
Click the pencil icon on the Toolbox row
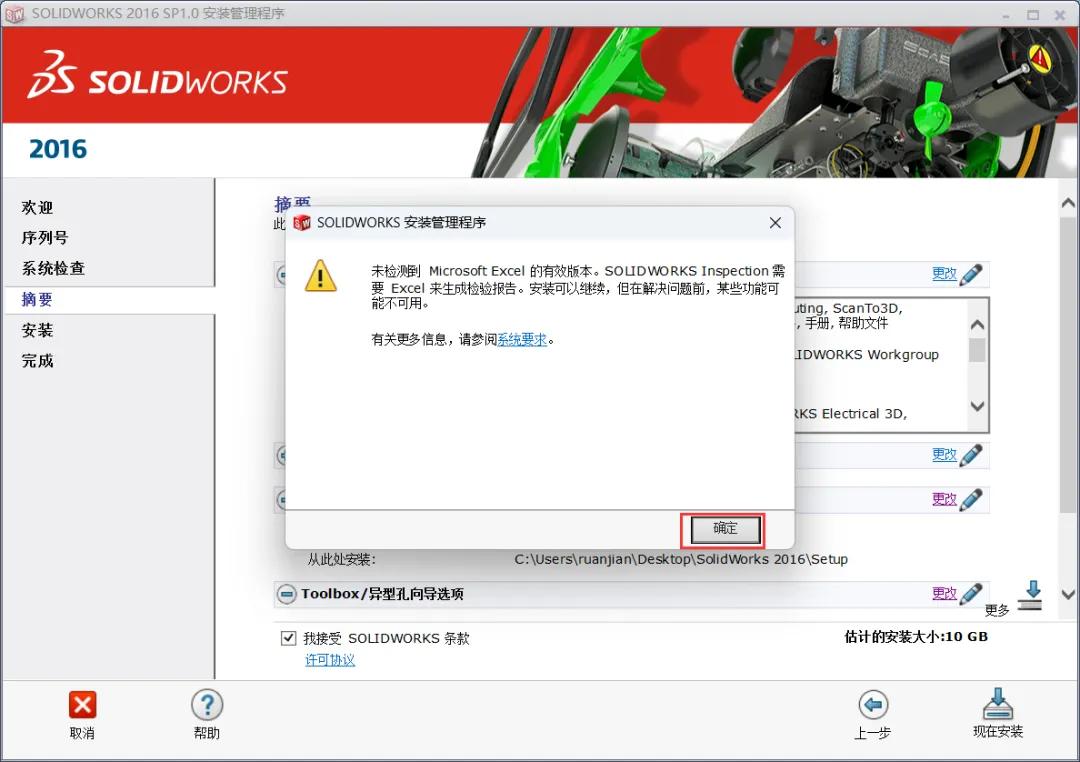click(x=971, y=593)
